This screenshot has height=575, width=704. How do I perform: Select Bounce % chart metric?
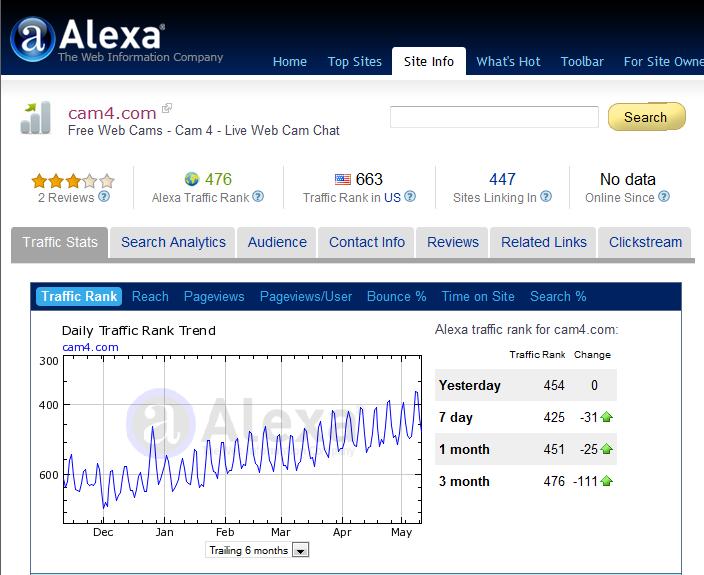[396, 296]
